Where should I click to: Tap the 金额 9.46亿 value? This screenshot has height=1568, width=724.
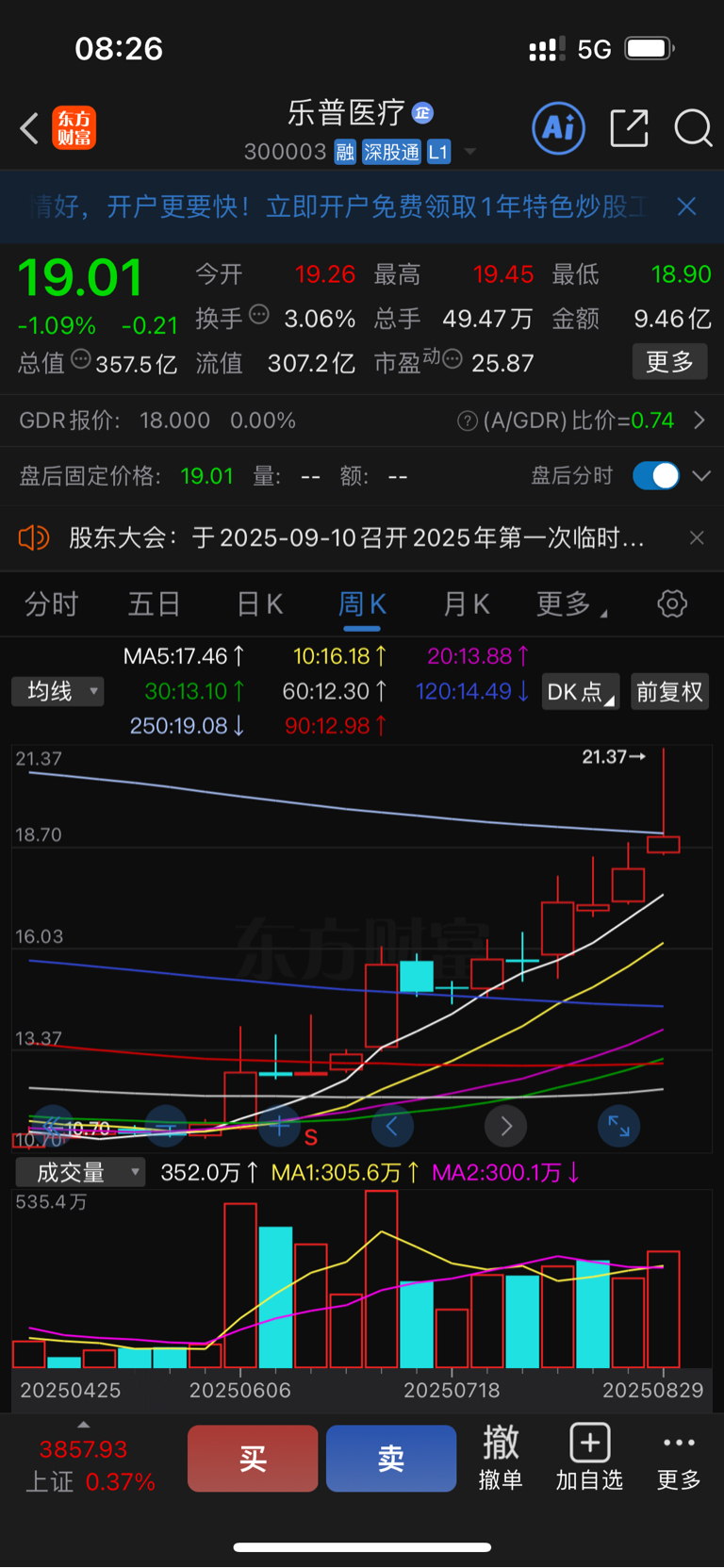point(672,319)
